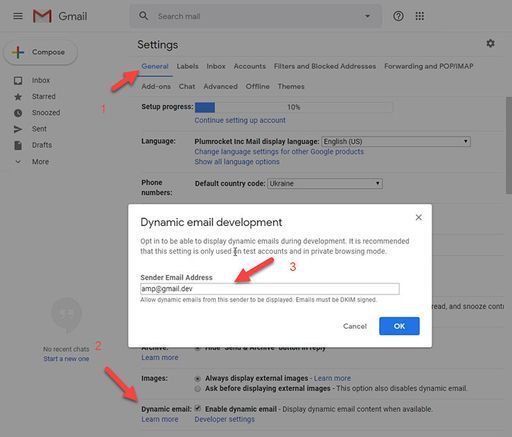Click OK in the dialog

tap(399, 326)
